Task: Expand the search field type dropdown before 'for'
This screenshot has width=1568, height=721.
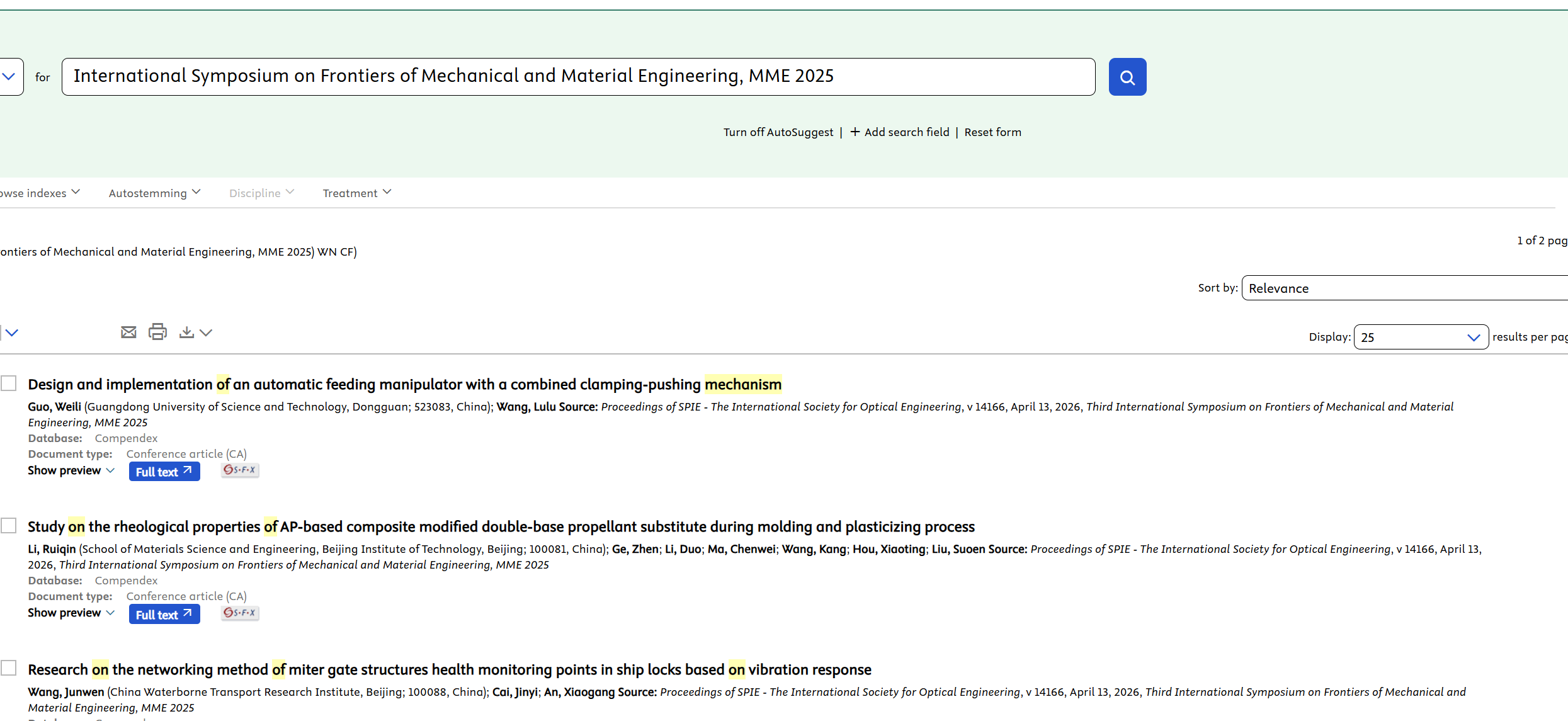Action: [9, 77]
